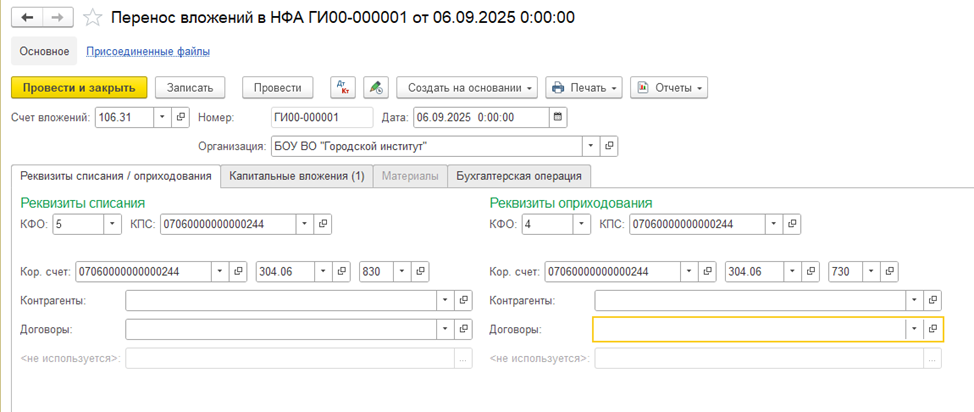This screenshot has height=412, width=974.
Task: Open the calendar picker for Дата
Action: 558,116
